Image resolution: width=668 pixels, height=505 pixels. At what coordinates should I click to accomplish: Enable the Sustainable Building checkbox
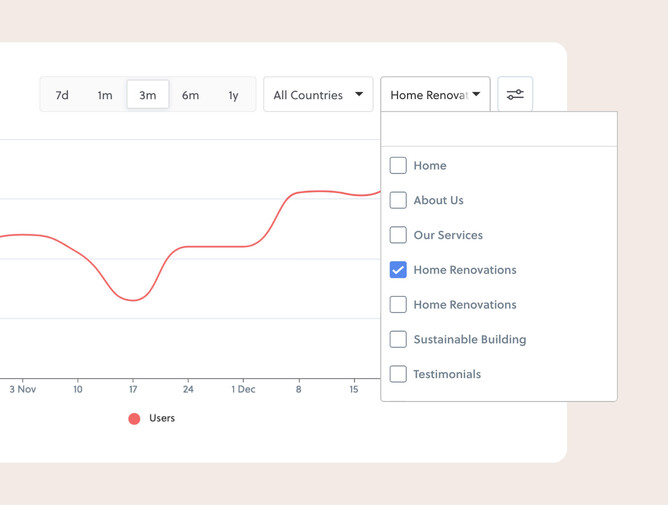pyautogui.click(x=398, y=340)
